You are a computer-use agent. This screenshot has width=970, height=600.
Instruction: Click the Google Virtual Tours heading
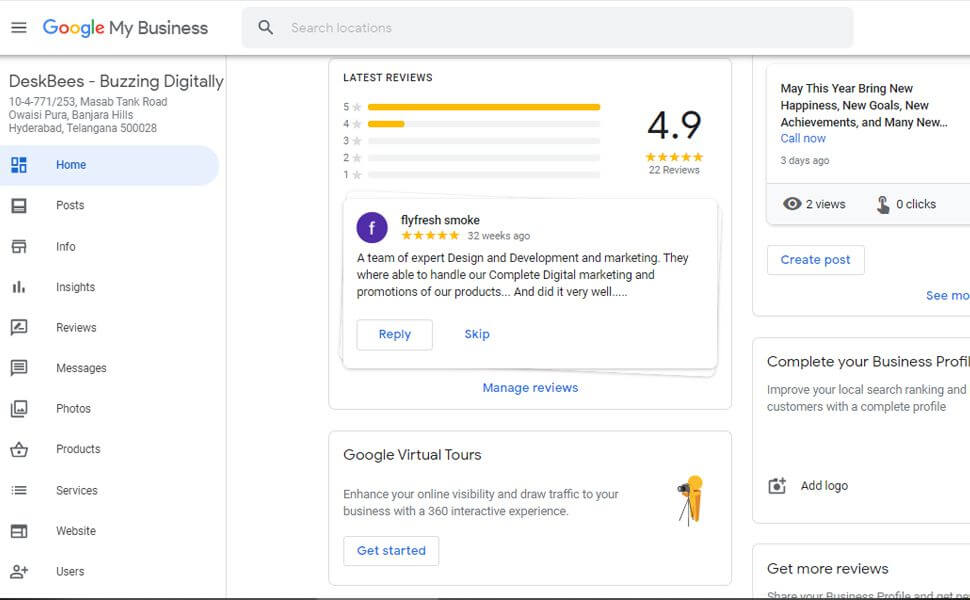[412, 455]
